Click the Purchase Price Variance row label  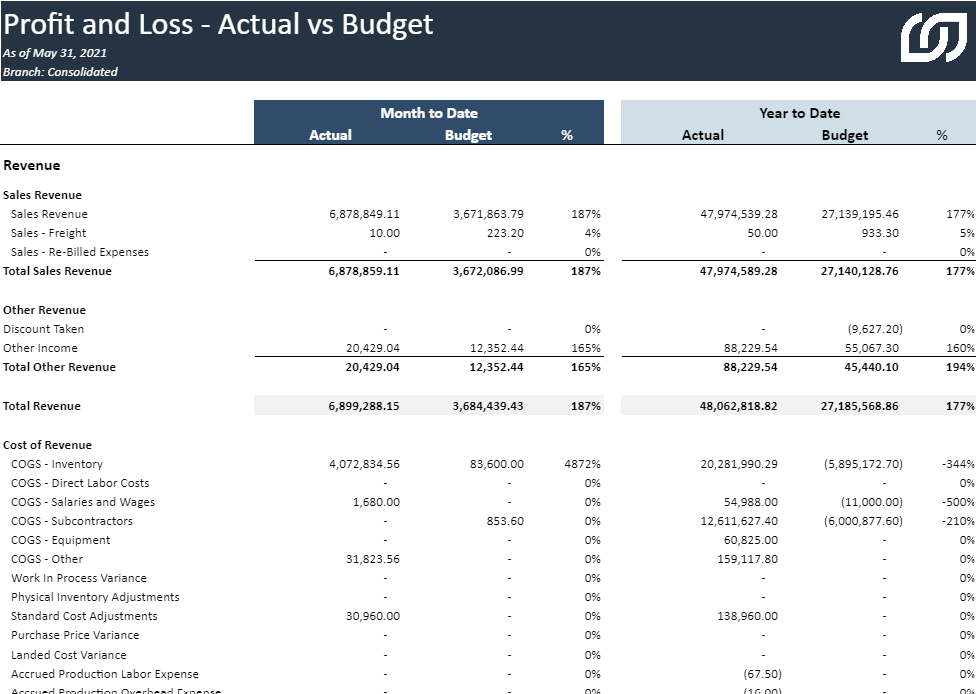click(x=75, y=635)
